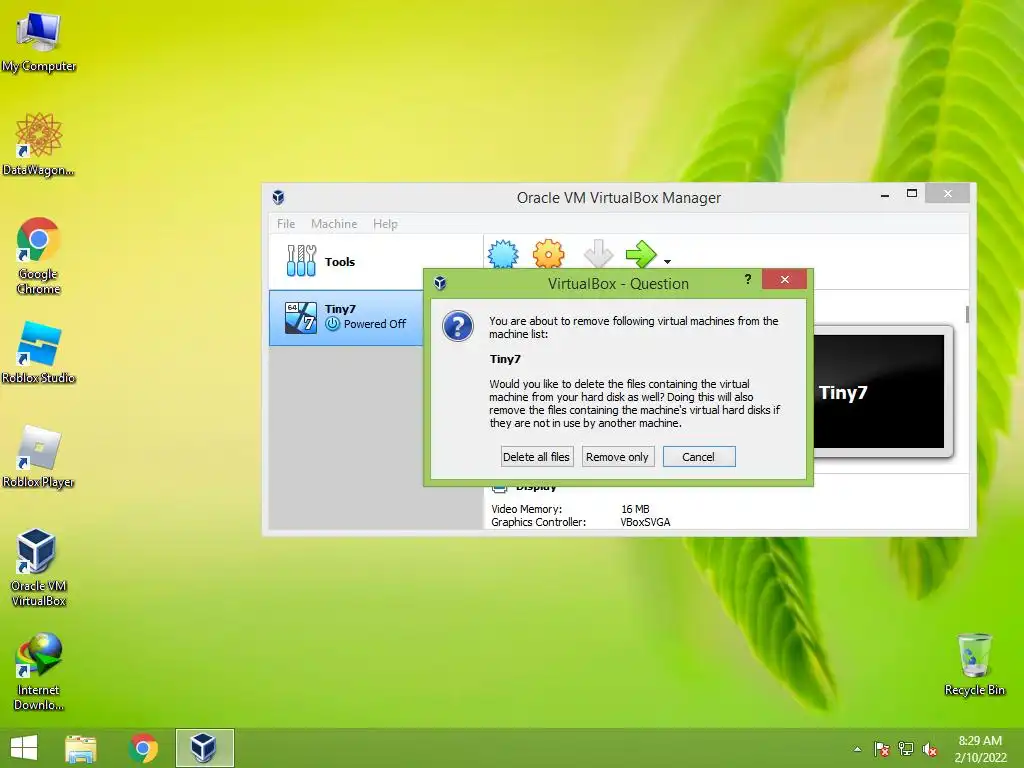Click the cube icon in the Question dialog title
Image resolution: width=1024 pixels, height=768 pixels.
click(x=440, y=283)
